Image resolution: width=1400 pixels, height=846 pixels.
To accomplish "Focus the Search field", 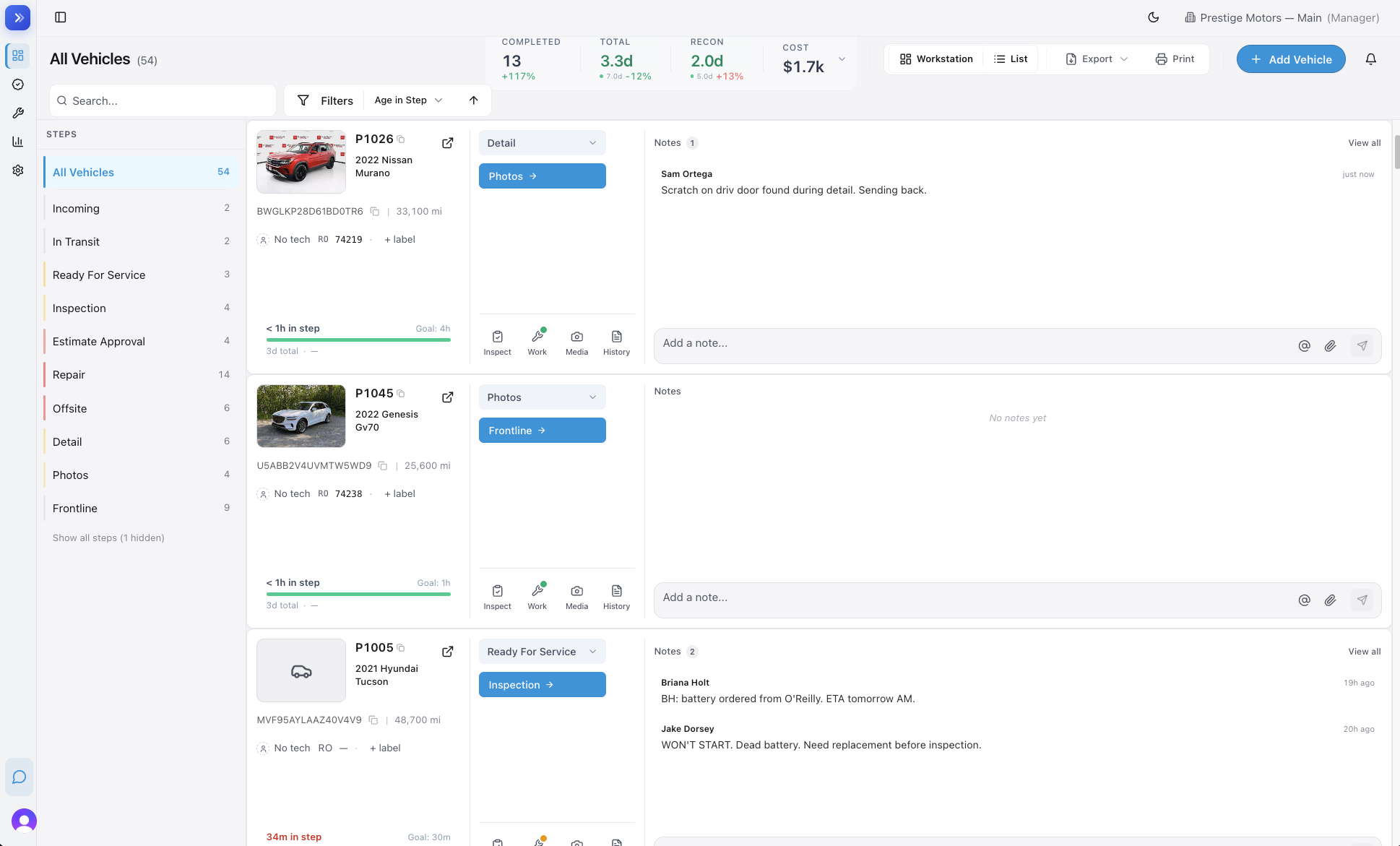I will click(163, 100).
